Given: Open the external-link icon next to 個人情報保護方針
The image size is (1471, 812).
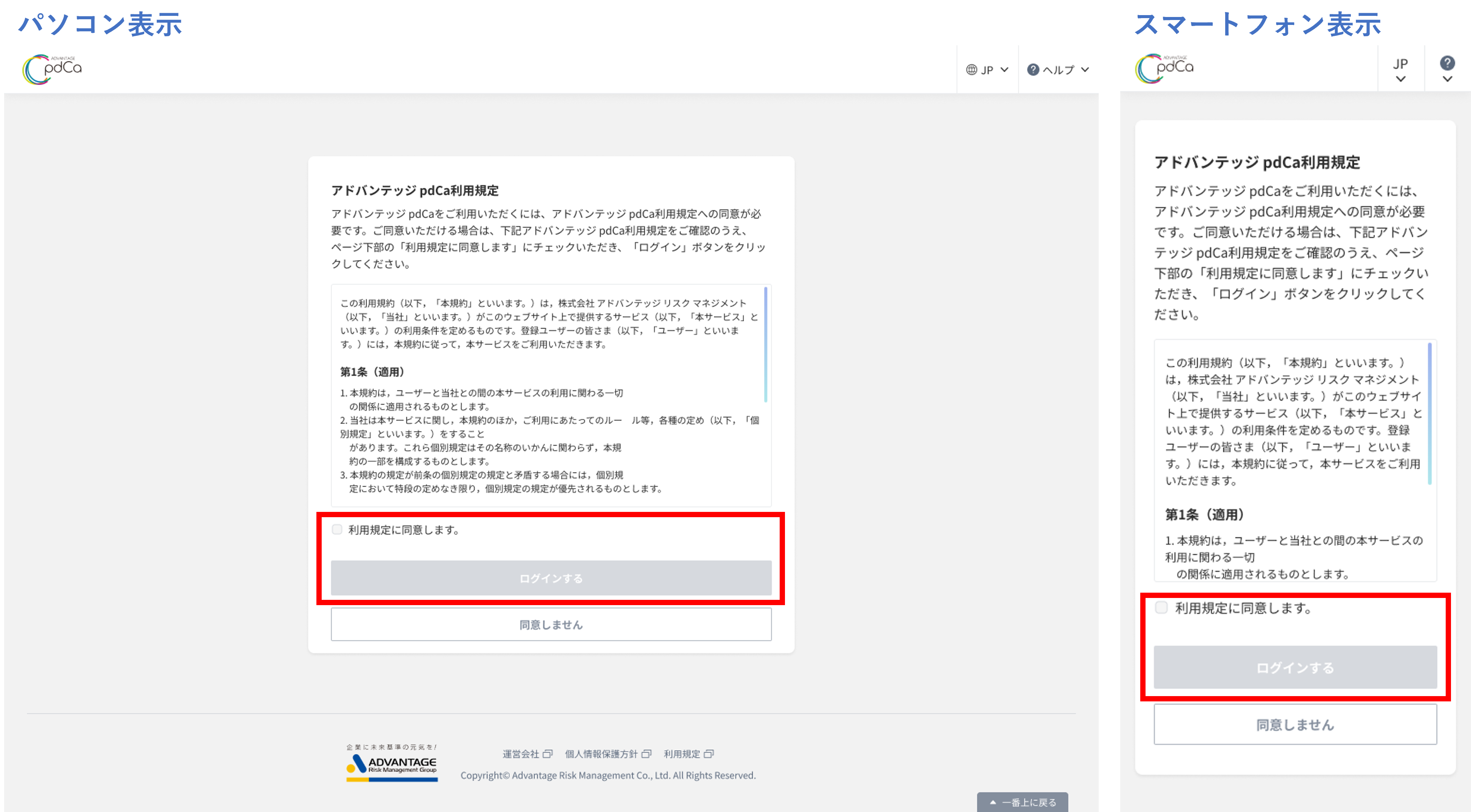Looking at the screenshot, I should (x=646, y=754).
